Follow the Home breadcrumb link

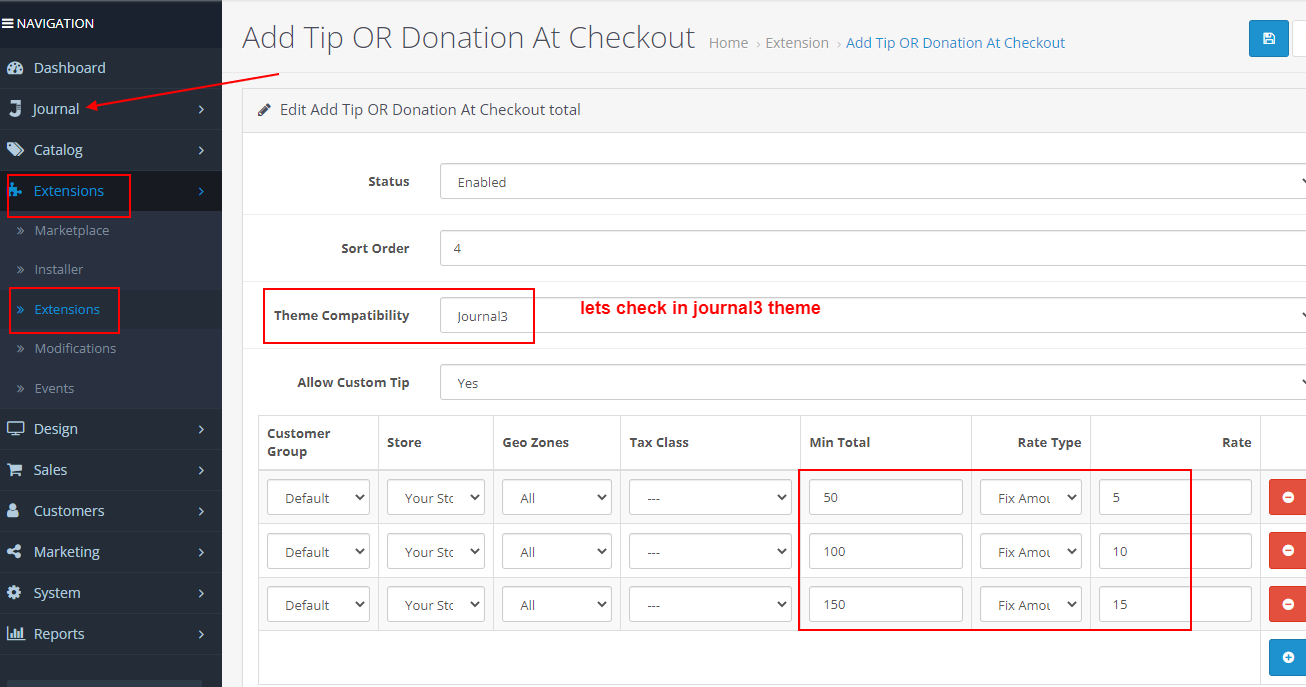point(728,42)
